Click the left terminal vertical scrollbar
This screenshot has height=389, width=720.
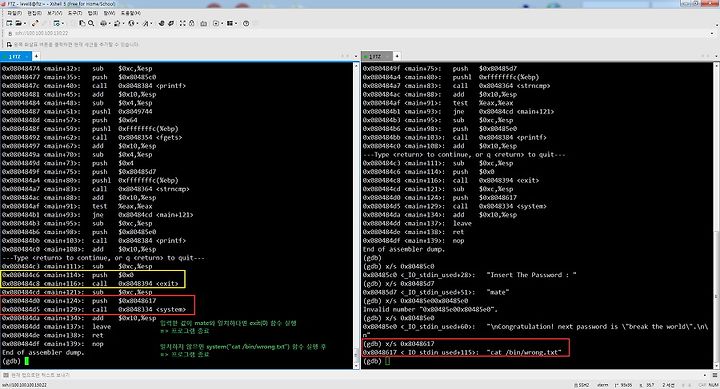(x=356, y=215)
